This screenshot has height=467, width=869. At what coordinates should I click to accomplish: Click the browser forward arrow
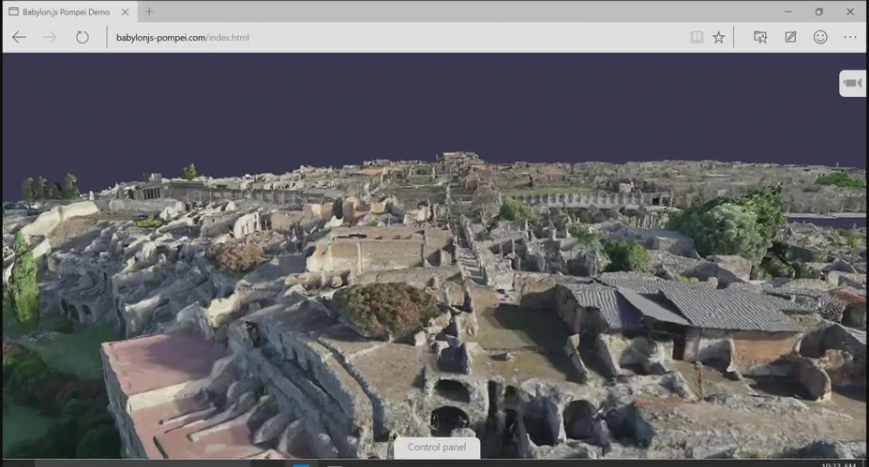pyautogui.click(x=50, y=37)
